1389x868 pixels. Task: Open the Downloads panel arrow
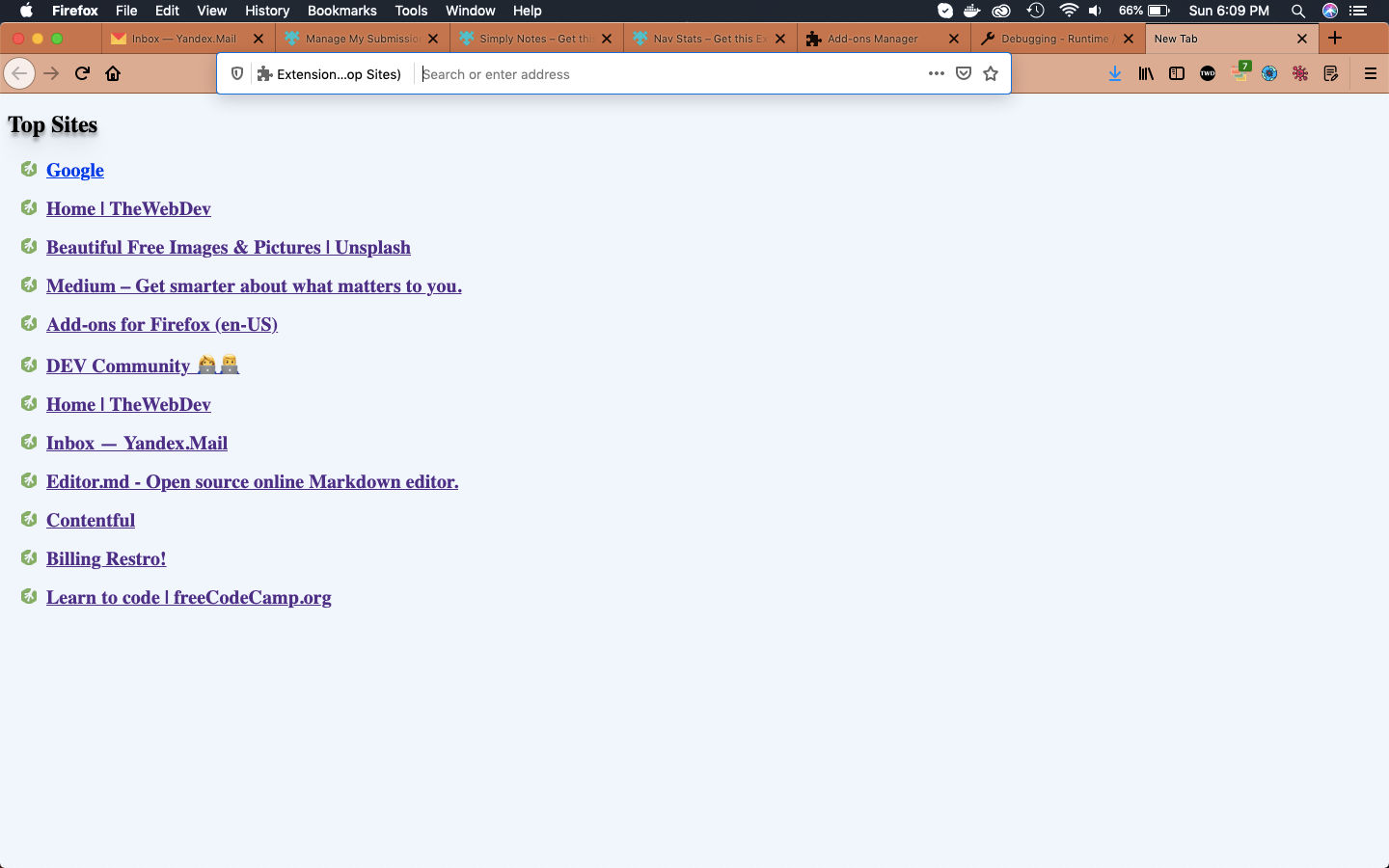pos(1115,73)
